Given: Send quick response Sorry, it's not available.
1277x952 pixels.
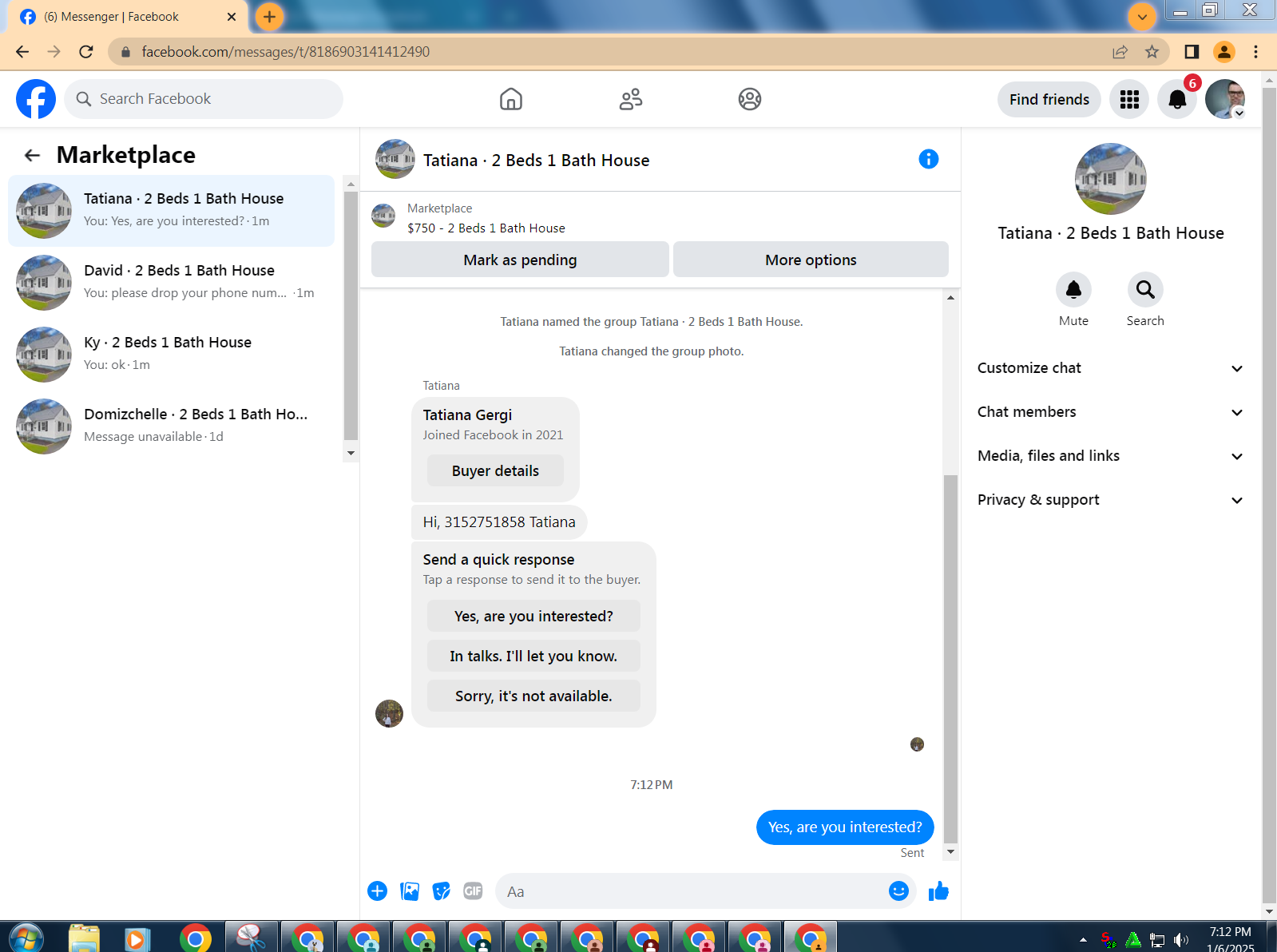Looking at the screenshot, I should click(x=533, y=696).
